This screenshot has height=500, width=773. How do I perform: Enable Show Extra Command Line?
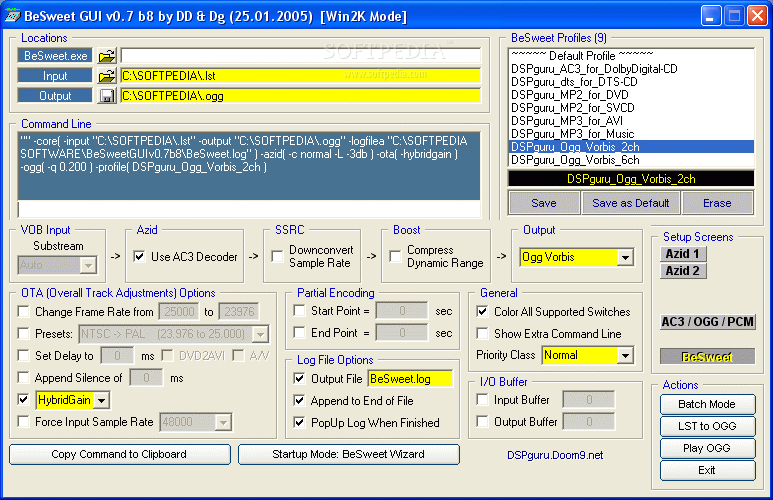click(x=482, y=333)
